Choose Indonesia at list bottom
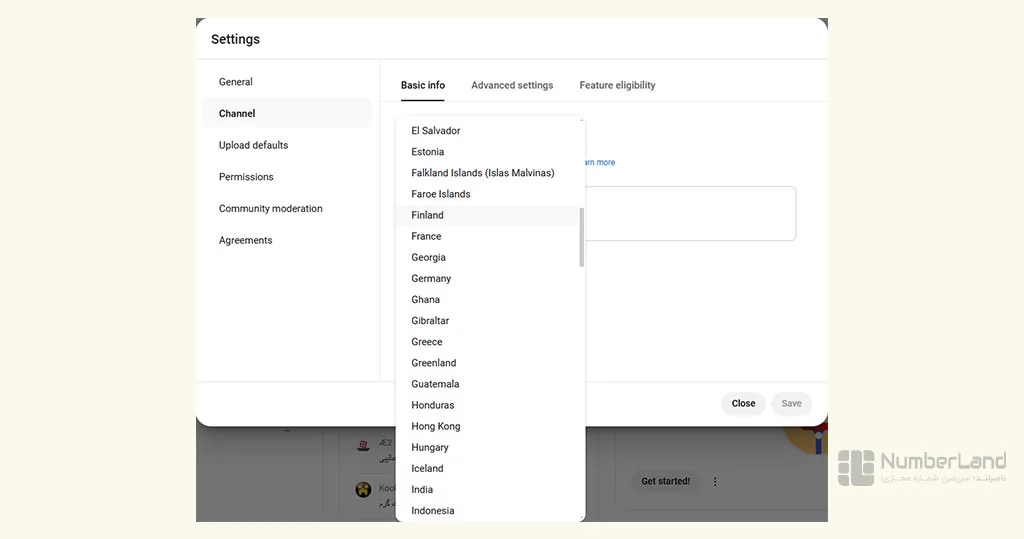This screenshot has height=539, width=1024. coord(487,511)
